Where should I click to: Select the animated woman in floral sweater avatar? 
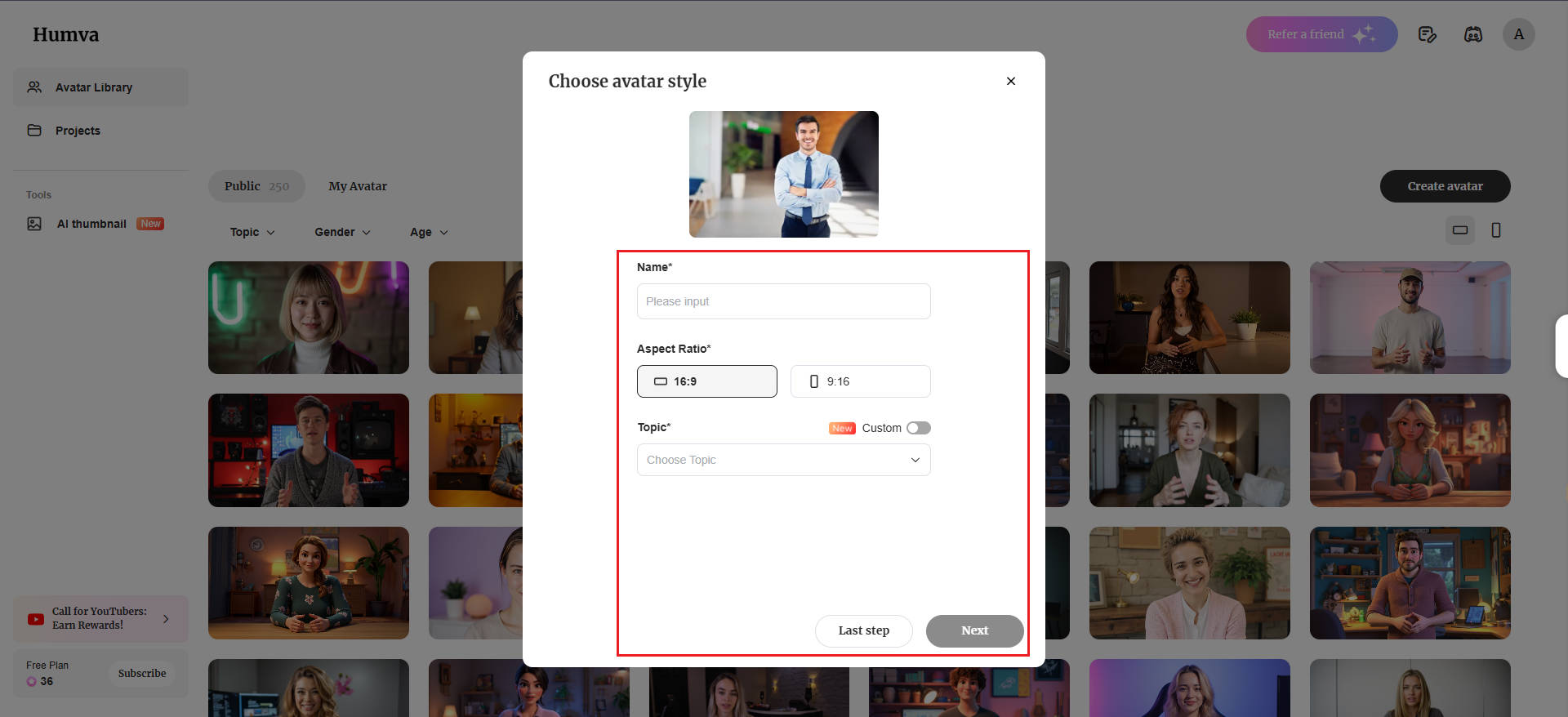click(309, 583)
